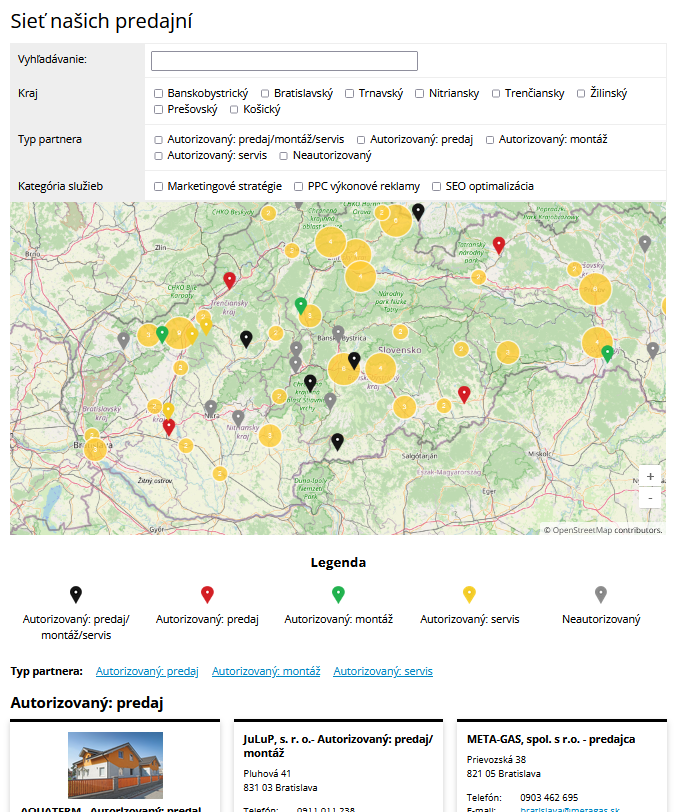Click the red pin above Trenčiansky kraj label
Screen dimensions: 695x812
point(229,280)
